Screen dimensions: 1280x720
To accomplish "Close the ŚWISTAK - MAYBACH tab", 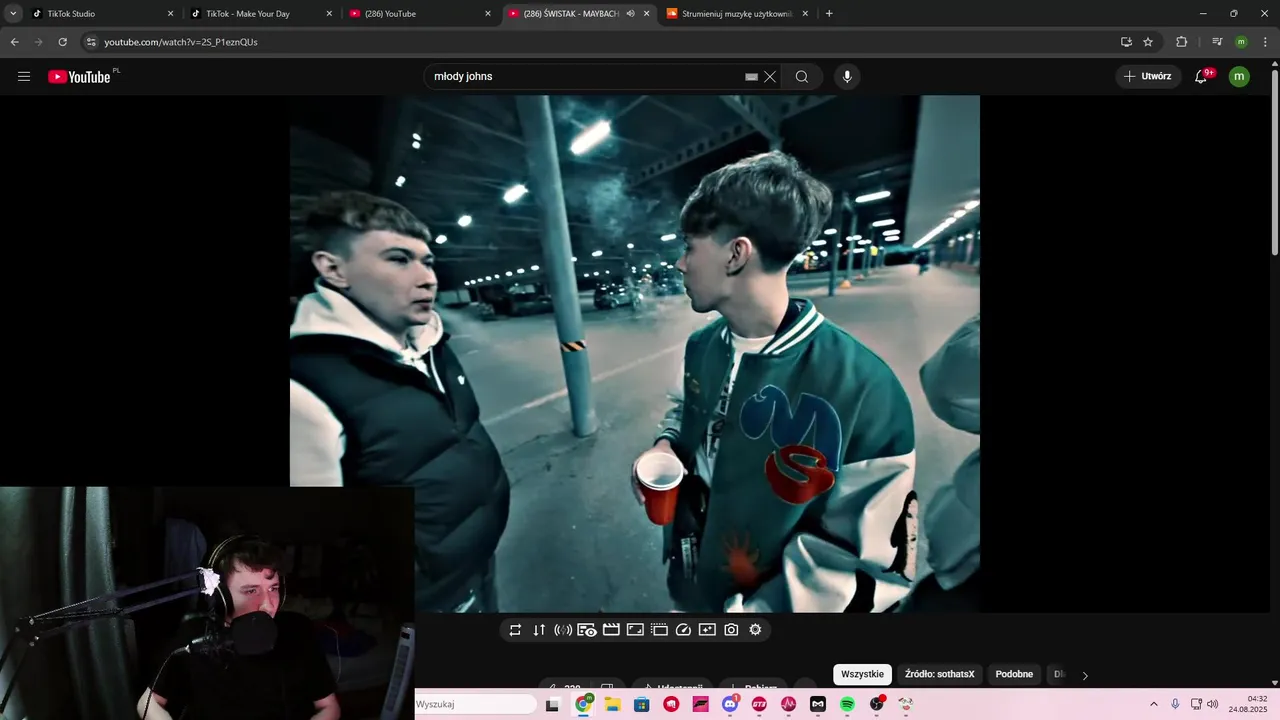I will pyautogui.click(x=646, y=14).
